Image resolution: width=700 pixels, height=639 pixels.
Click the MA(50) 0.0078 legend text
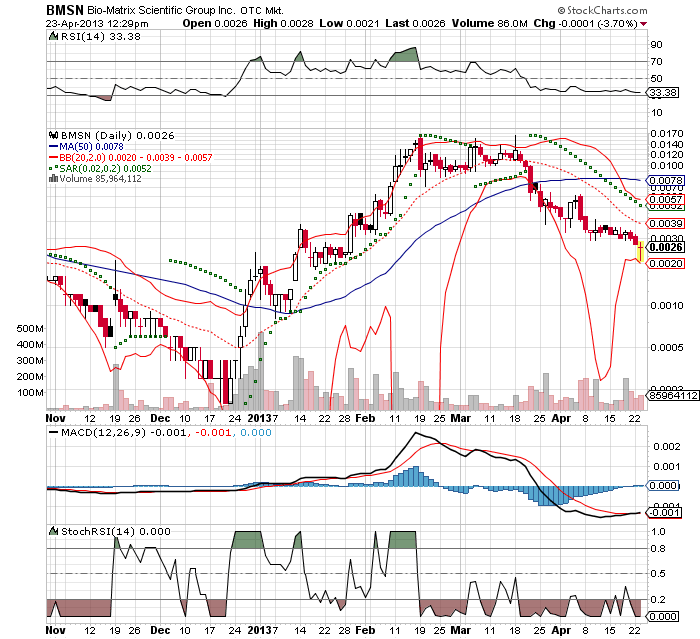tap(92, 146)
